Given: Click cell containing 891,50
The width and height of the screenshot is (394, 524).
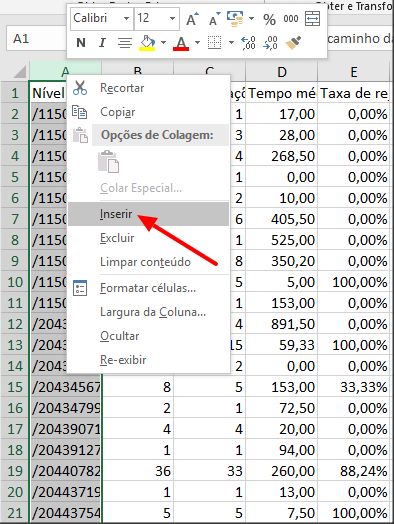Looking at the screenshot, I should coord(282,324).
